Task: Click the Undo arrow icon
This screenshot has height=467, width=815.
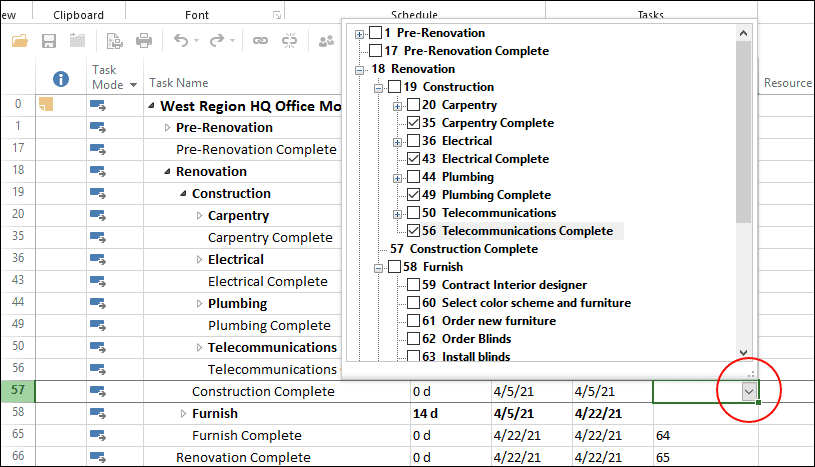Action: click(180, 41)
